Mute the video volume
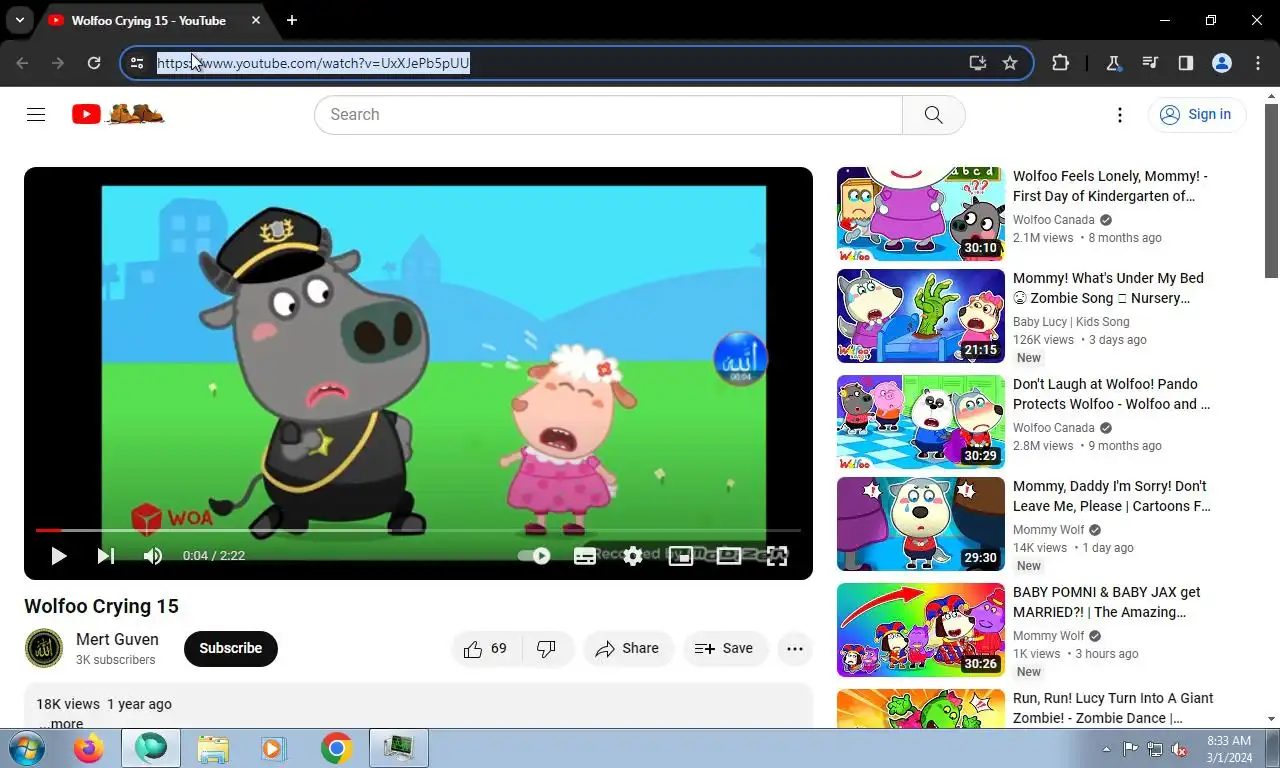The height and width of the screenshot is (768, 1280). (152, 556)
